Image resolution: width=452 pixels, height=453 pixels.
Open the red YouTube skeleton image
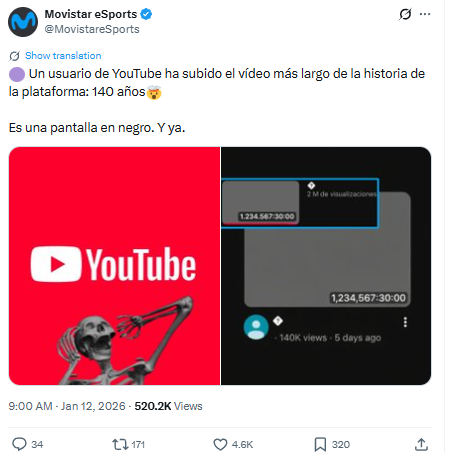point(114,266)
